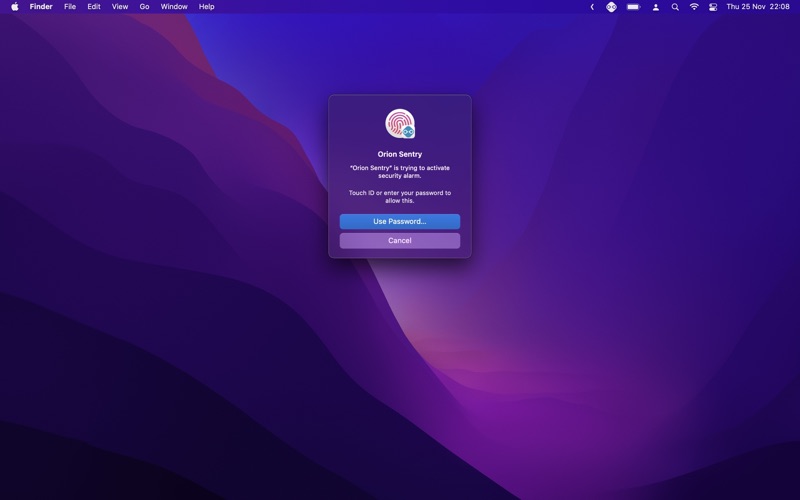The width and height of the screenshot is (800, 500).
Task: Open Control Centre
Action: pos(713,7)
